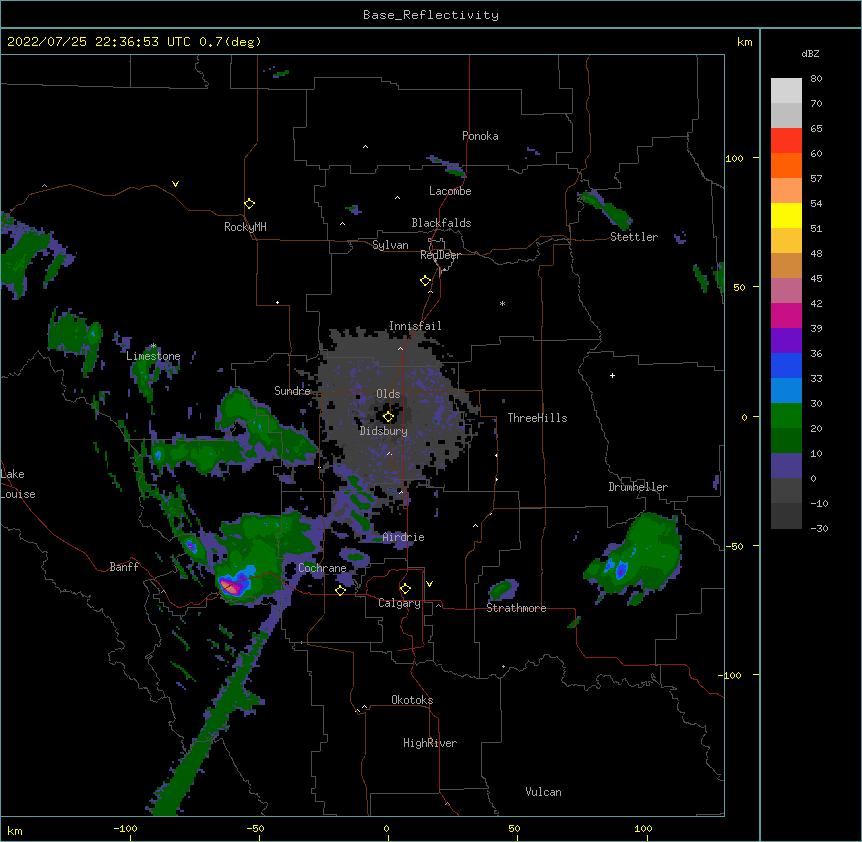Click the Sundre label

(x=292, y=391)
